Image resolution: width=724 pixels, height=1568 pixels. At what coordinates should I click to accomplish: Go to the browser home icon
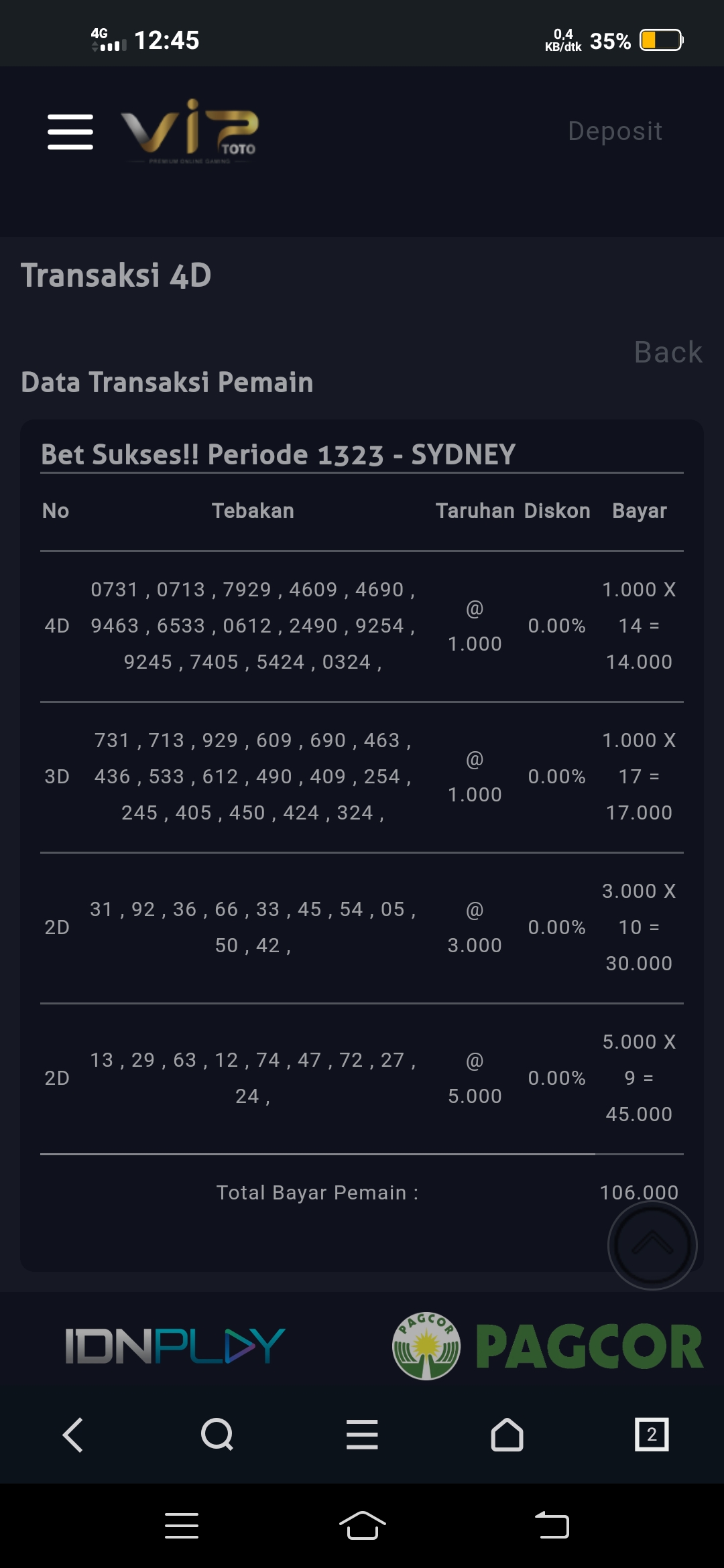pyautogui.click(x=507, y=1435)
